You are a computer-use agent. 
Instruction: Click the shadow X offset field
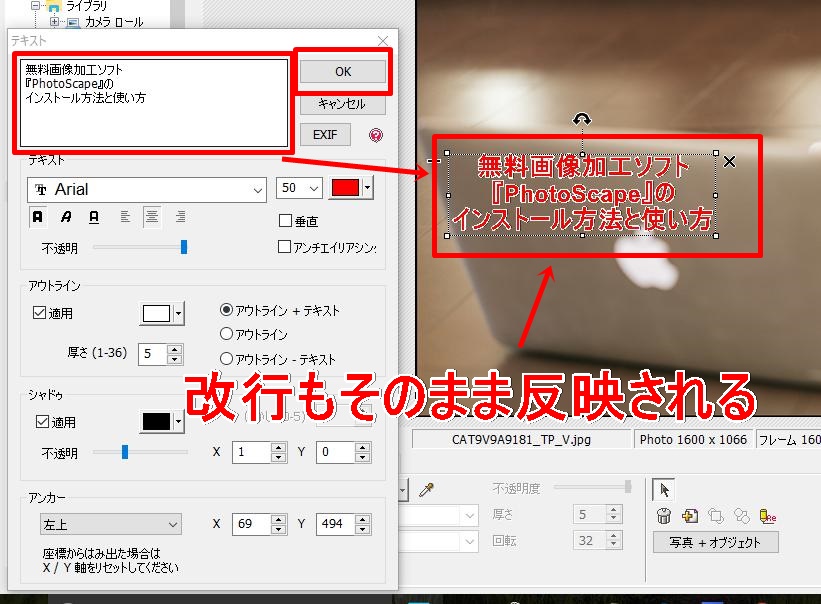click(x=252, y=452)
